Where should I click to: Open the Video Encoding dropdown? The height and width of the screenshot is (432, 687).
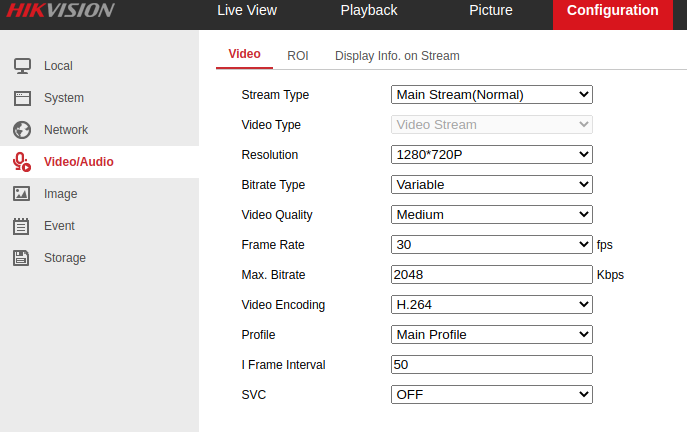(492, 305)
